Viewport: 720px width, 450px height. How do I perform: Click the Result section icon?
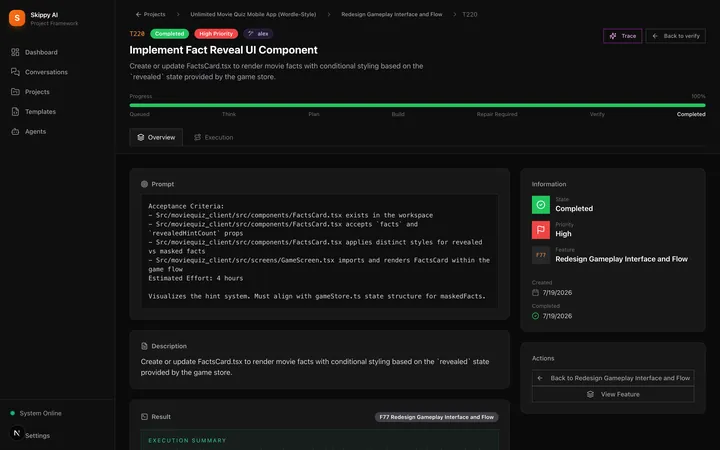pos(144,417)
